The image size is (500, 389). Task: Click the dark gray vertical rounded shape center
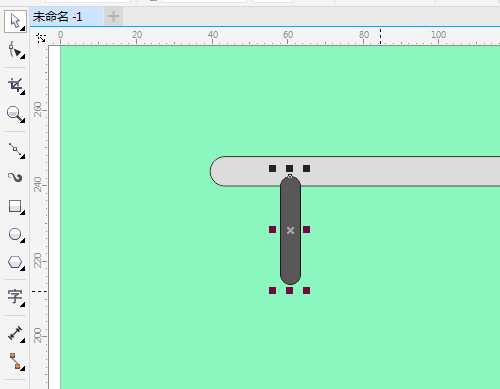(x=290, y=230)
